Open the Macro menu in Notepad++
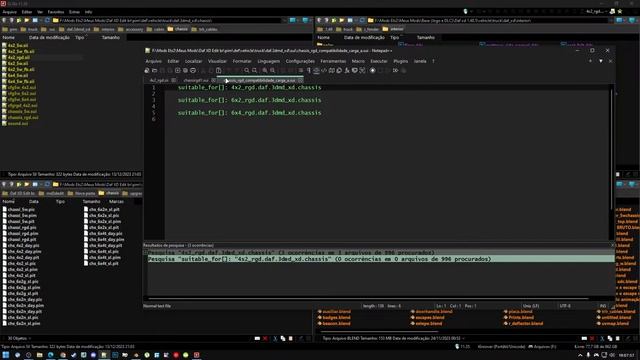Screen dimensions: 640x360 click(x=358, y=61)
